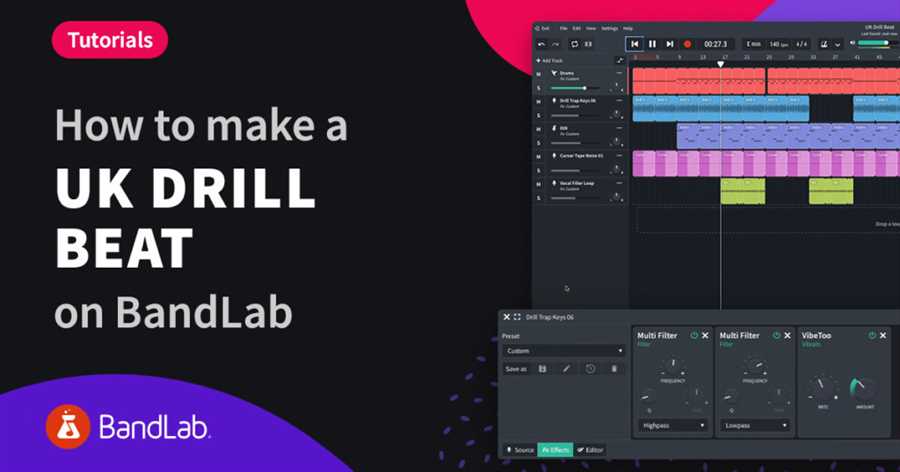Expand the effects panel to fullscreen
This screenshot has width=900, height=472.
coord(517,317)
